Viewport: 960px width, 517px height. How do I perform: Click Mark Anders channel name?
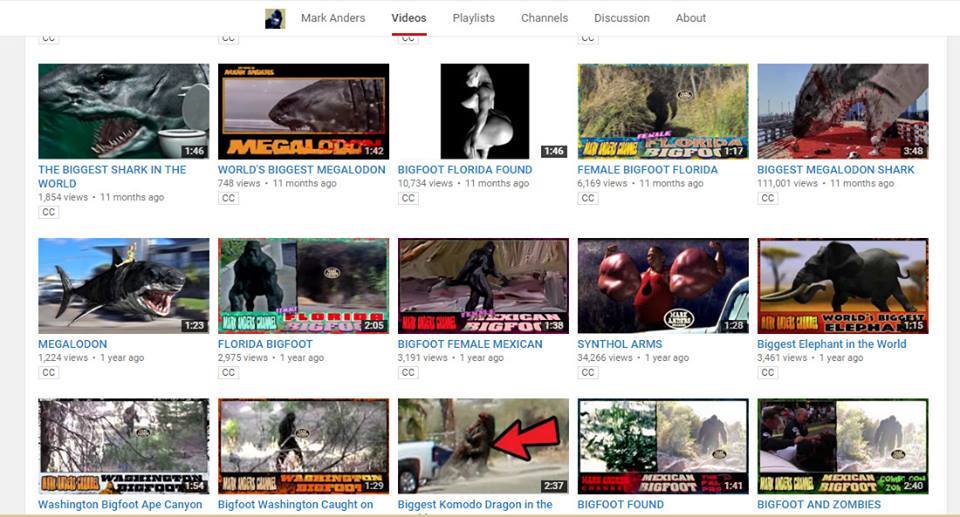pyautogui.click(x=333, y=18)
